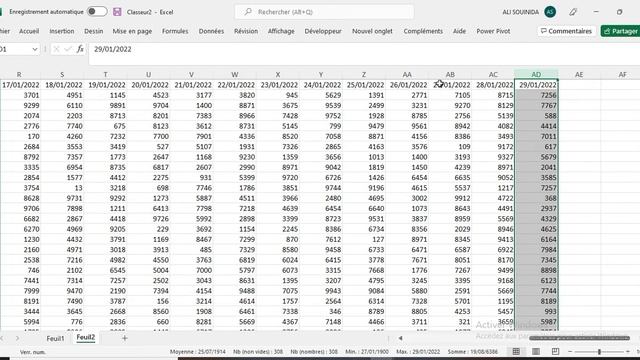Screen dimensions: 640x360
Task: Open the Mise en page tab
Action: [x=132, y=31]
